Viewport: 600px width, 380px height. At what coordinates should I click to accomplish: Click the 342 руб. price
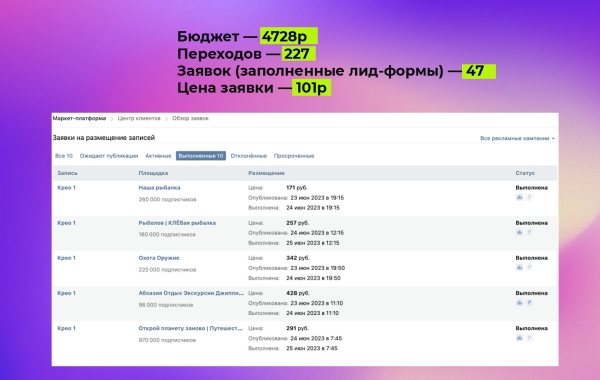click(x=297, y=258)
